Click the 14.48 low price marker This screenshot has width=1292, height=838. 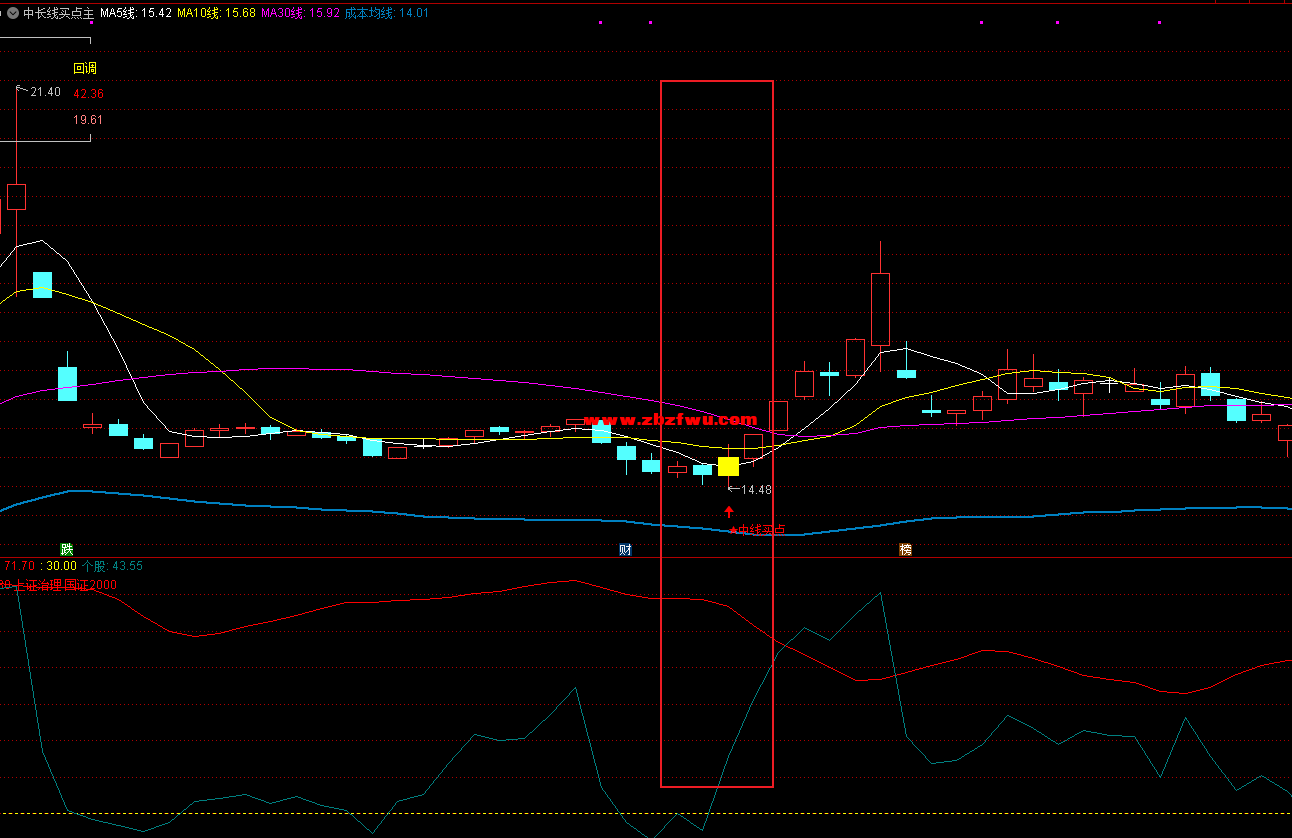[x=755, y=490]
